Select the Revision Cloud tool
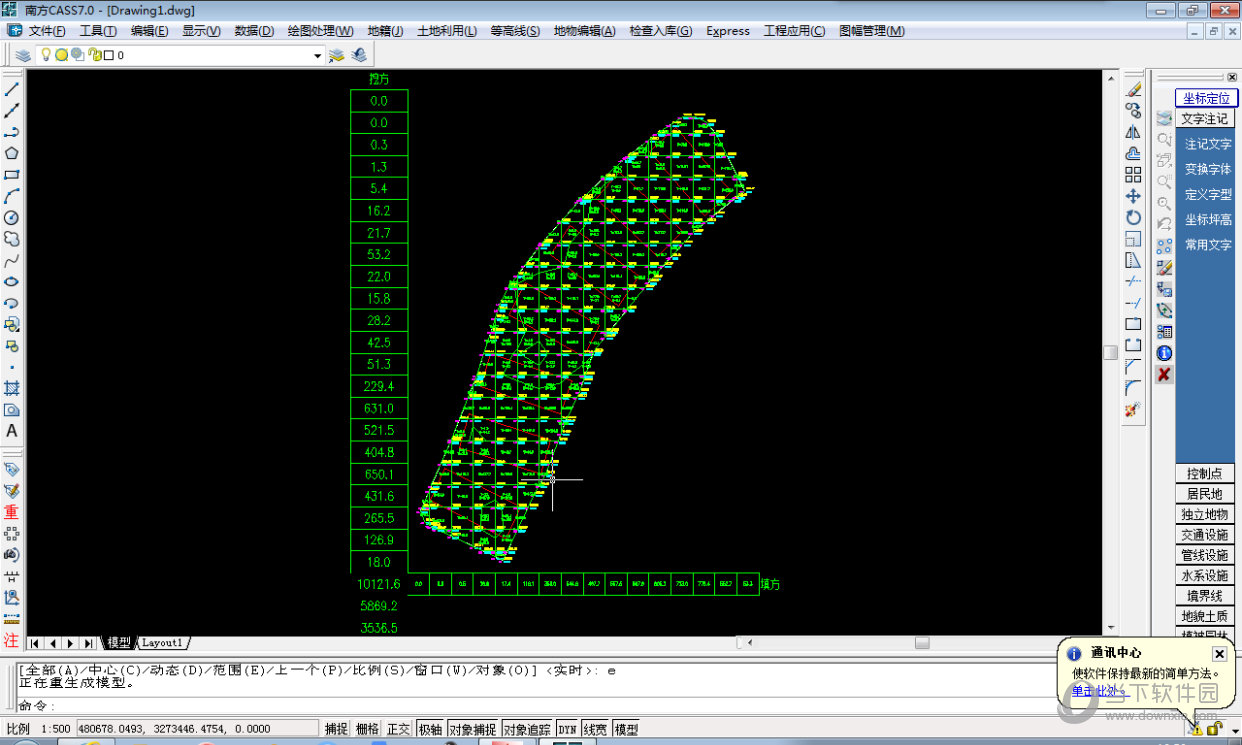Viewport: 1242px width, 745px height. (12, 239)
